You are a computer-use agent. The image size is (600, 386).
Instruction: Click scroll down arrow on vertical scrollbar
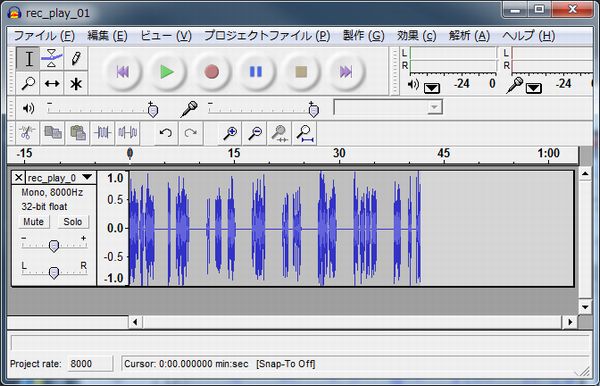coord(585,307)
